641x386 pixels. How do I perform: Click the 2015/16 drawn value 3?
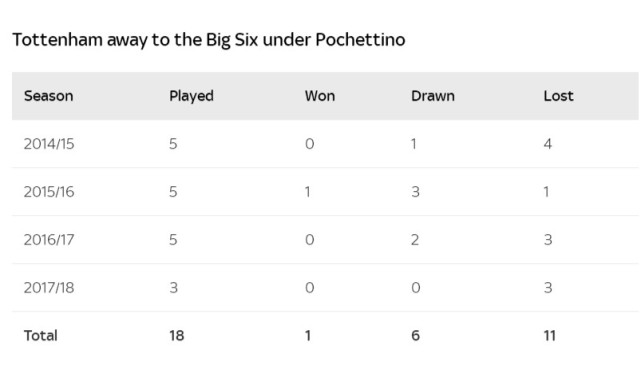pyautogui.click(x=415, y=192)
